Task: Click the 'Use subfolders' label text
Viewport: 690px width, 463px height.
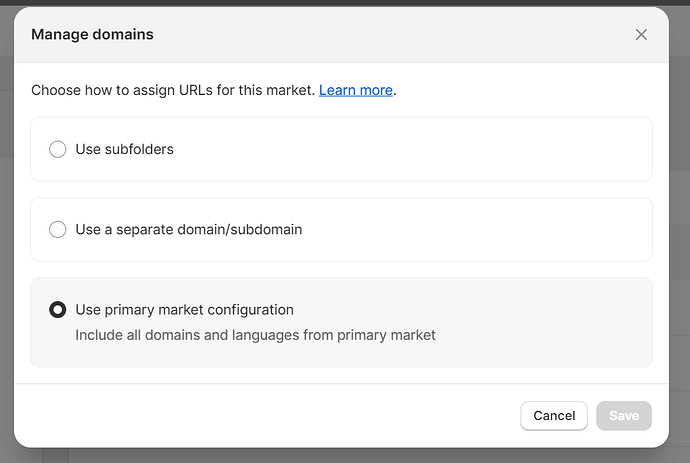Action: coord(124,149)
